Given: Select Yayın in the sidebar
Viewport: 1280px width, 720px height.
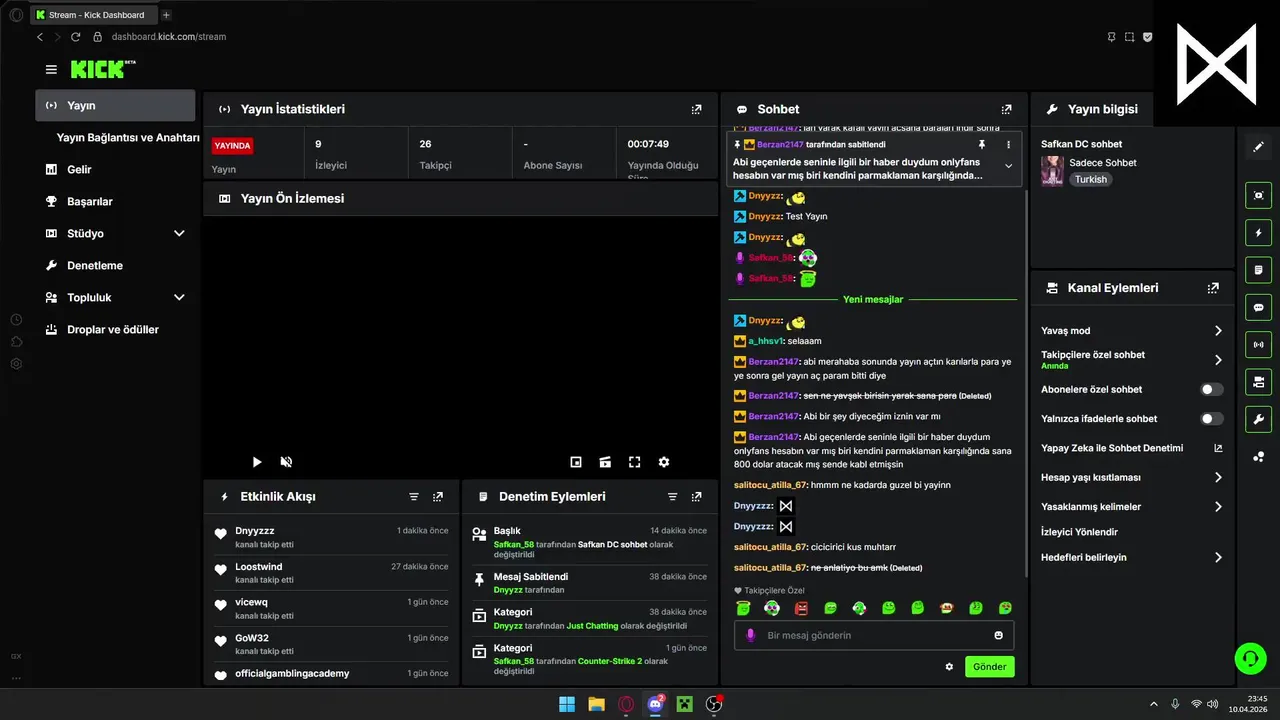Looking at the screenshot, I should click(x=115, y=106).
